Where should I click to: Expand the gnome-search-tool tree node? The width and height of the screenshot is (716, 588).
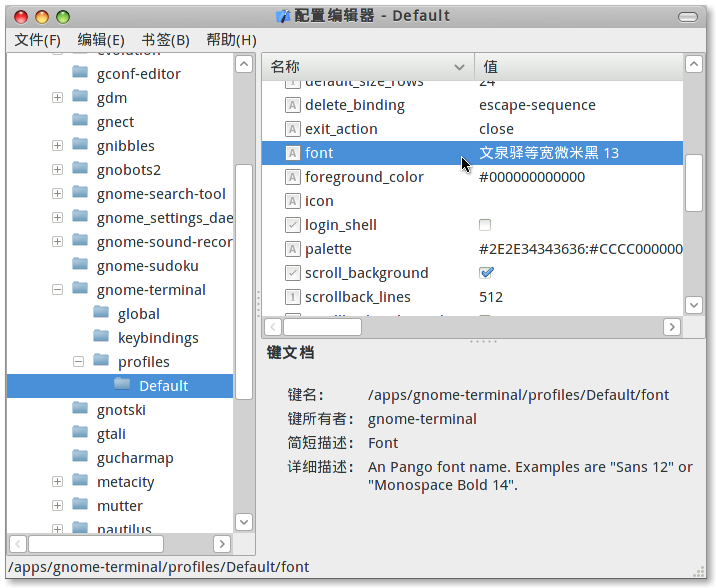[57, 194]
